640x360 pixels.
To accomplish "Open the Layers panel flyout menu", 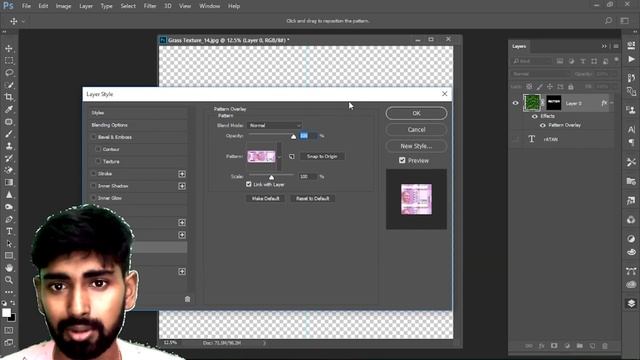I will tap(616, 46).
